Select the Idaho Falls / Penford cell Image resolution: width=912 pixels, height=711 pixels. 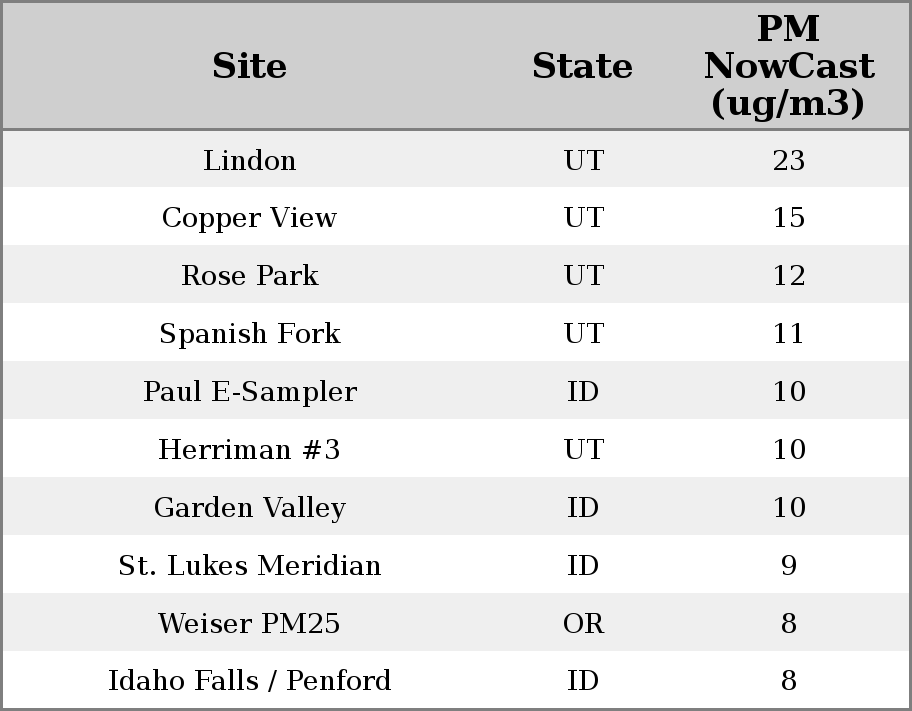pyautogui.click(x=249, y=681)
